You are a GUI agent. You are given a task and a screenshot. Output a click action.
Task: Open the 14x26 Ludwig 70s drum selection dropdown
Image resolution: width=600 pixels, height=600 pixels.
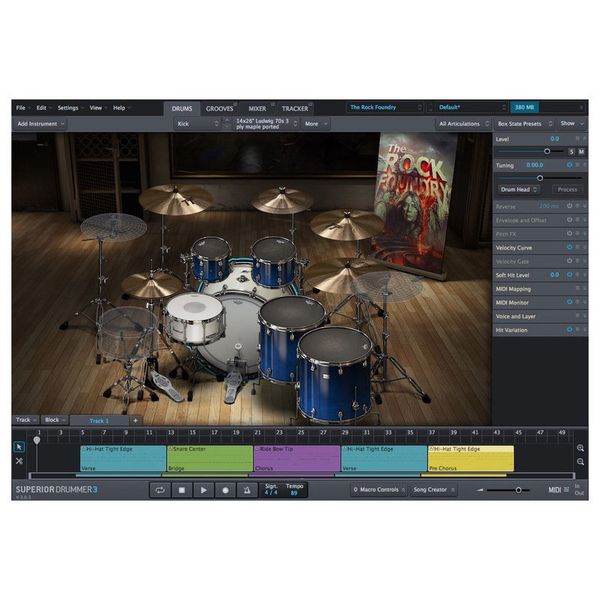click(x=266, y=124)
